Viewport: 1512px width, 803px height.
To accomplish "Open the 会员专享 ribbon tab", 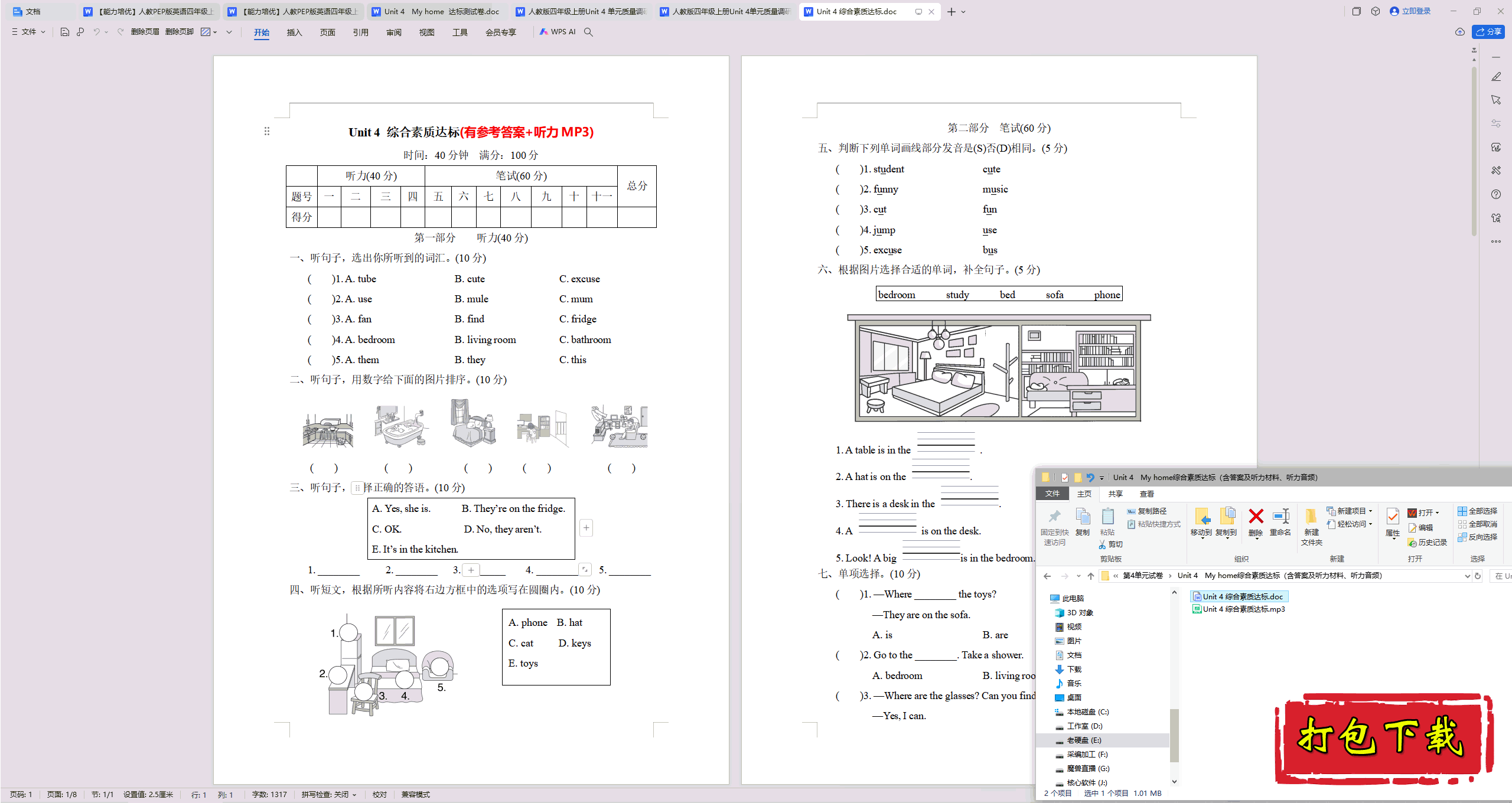I will (x=501, y=32).
